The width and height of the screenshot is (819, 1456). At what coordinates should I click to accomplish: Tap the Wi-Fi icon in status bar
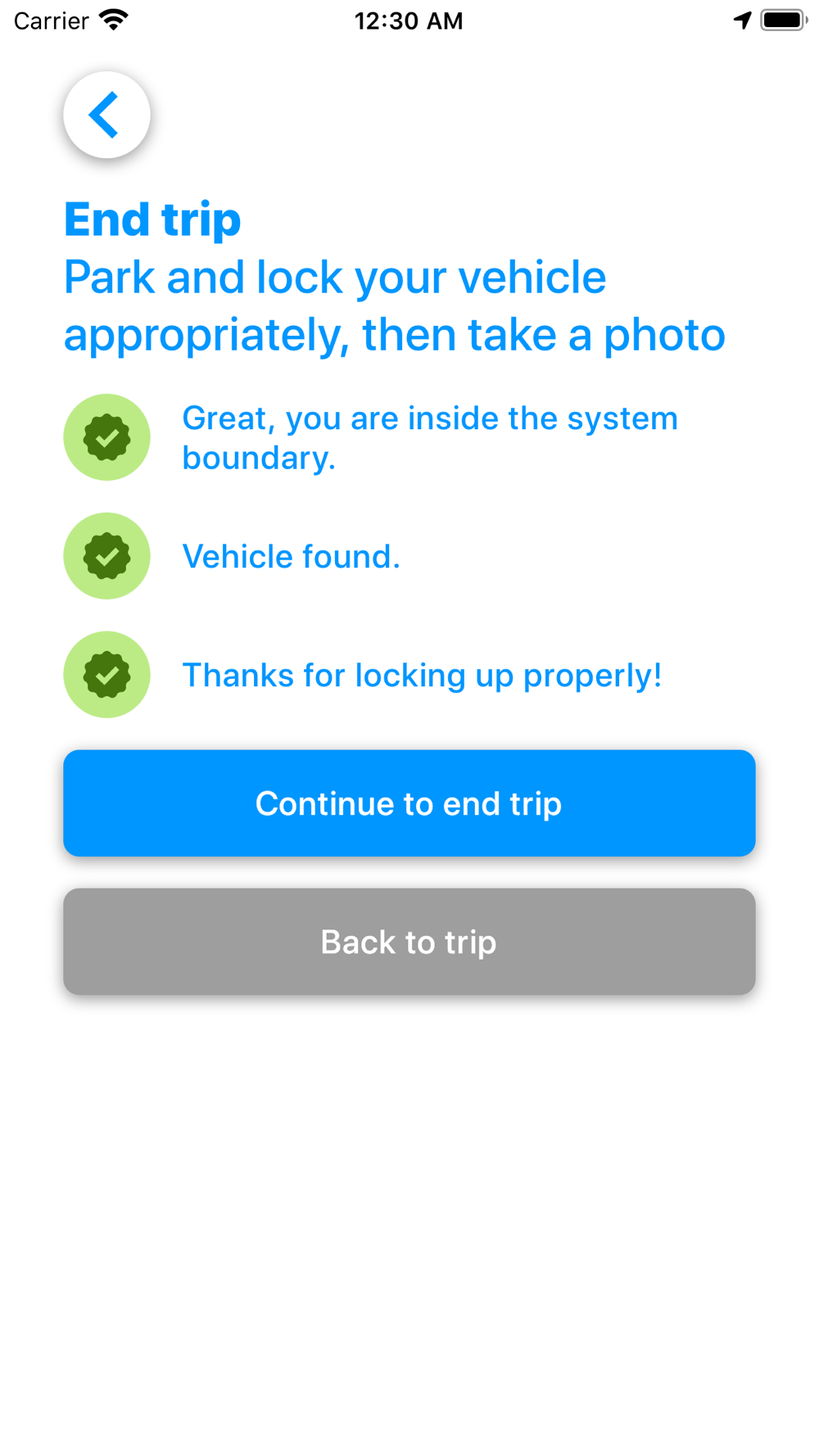pos(114,20)
